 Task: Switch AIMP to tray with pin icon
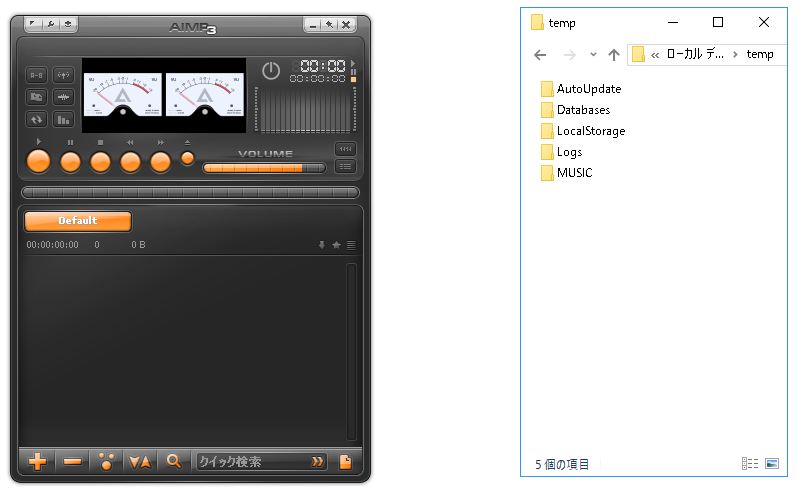329,25
